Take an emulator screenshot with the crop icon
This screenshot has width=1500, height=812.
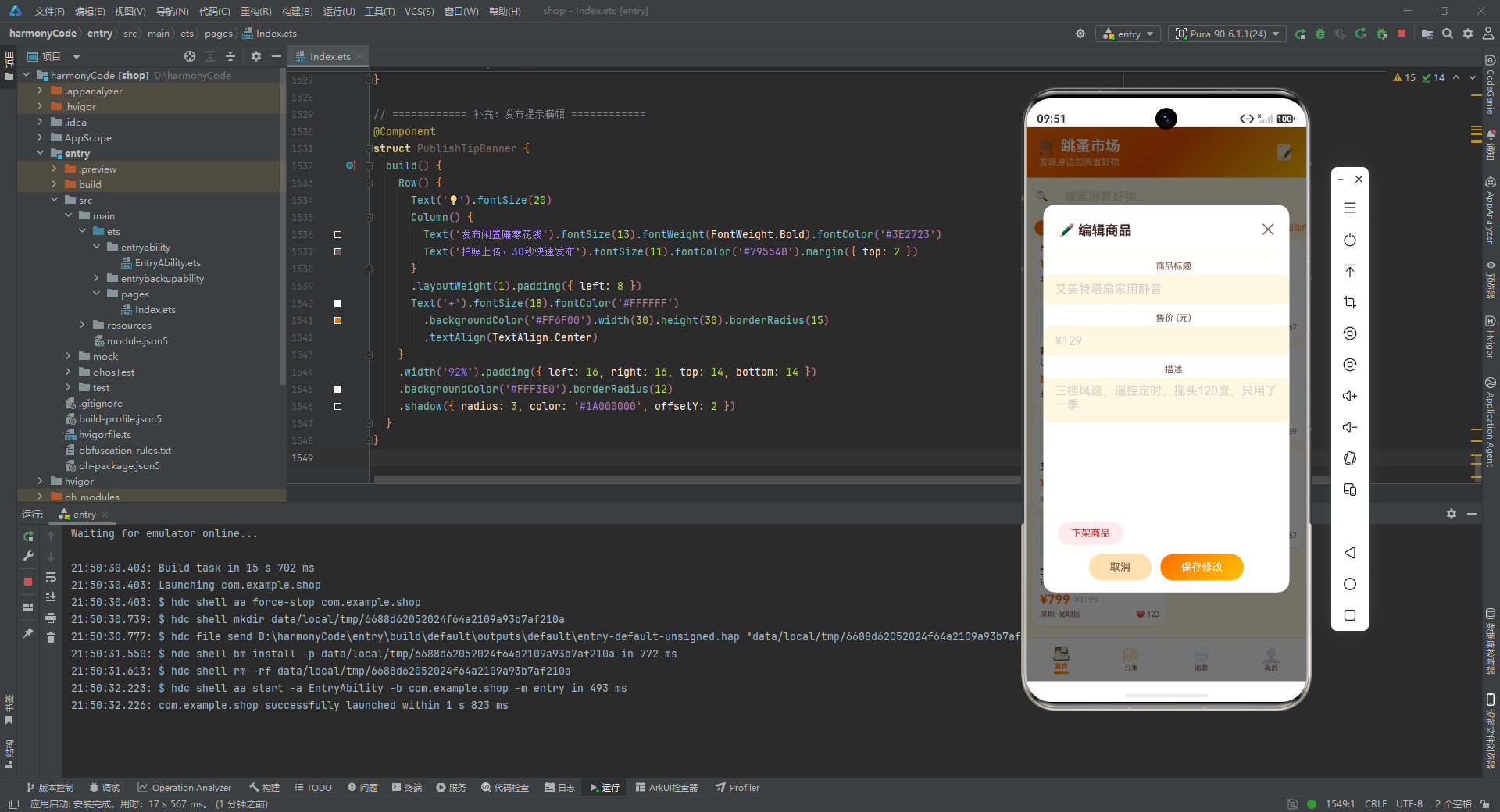pos(1350,302)
